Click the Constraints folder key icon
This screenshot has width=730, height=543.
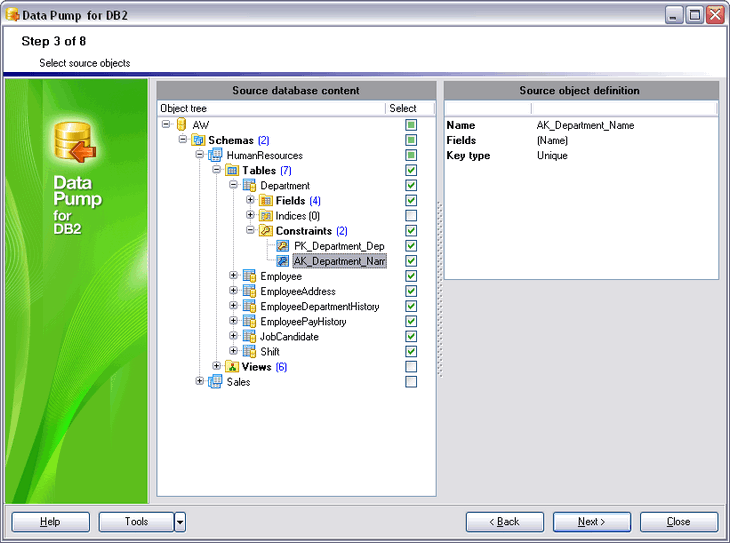tap(266, 231)
